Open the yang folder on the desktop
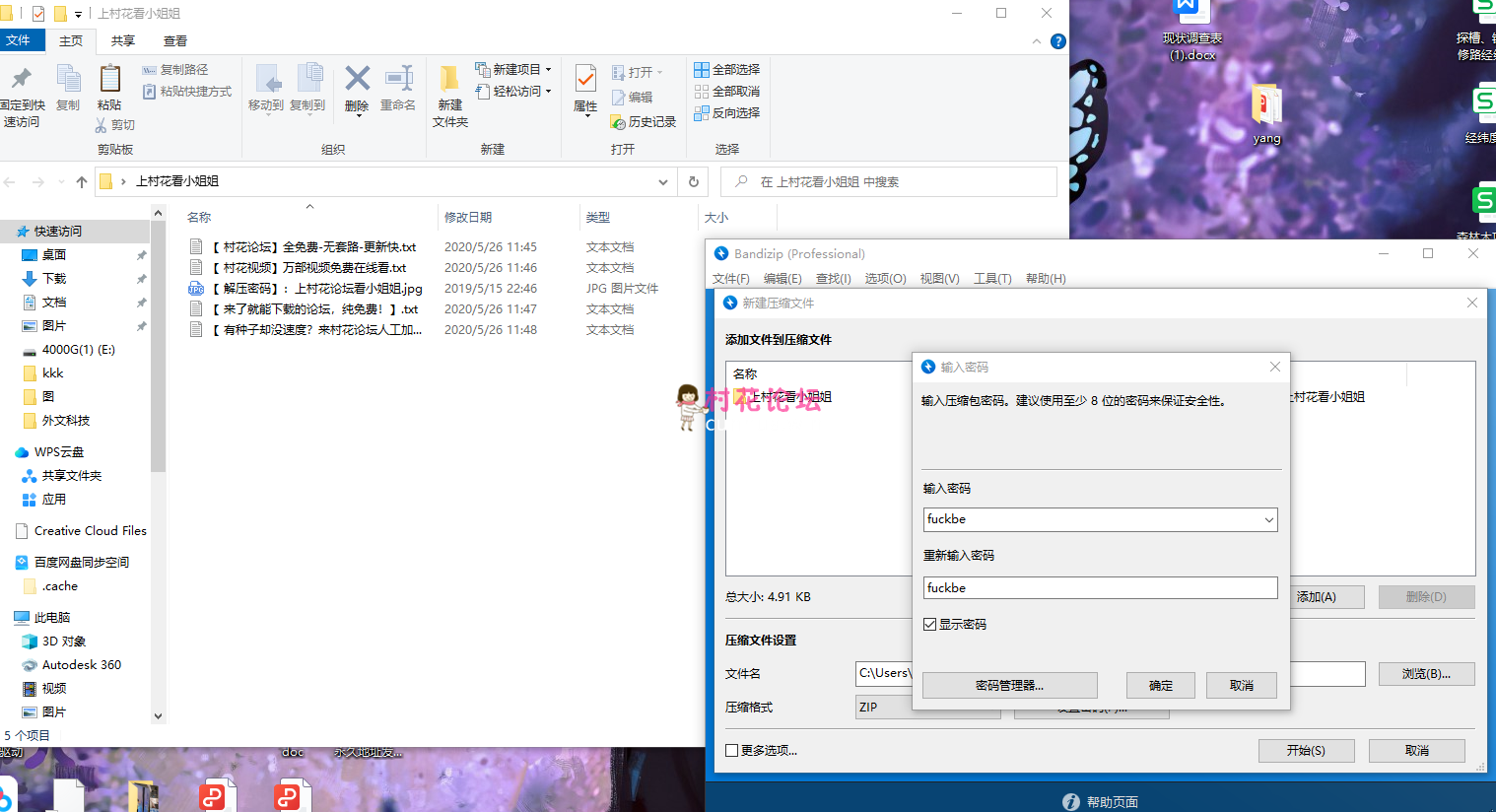This screenshot has height=812, width=1496. coord(1266,114)
